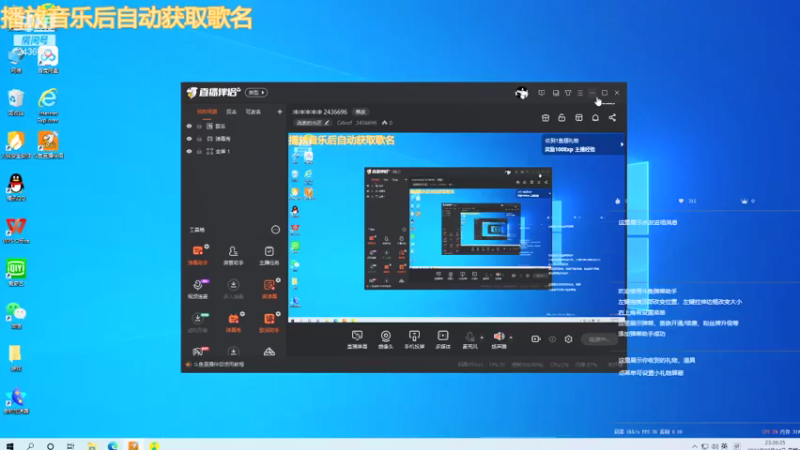Toggle visibility of first source layer
Viewport: 800px width, 450px height.
(x=189, y=126)
